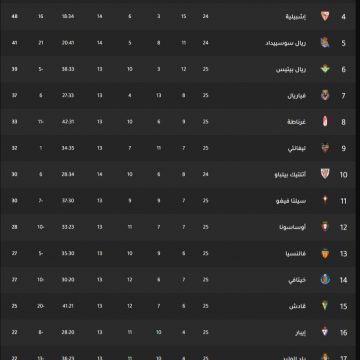Click the Granada crest in row 8

click(325, 122)
